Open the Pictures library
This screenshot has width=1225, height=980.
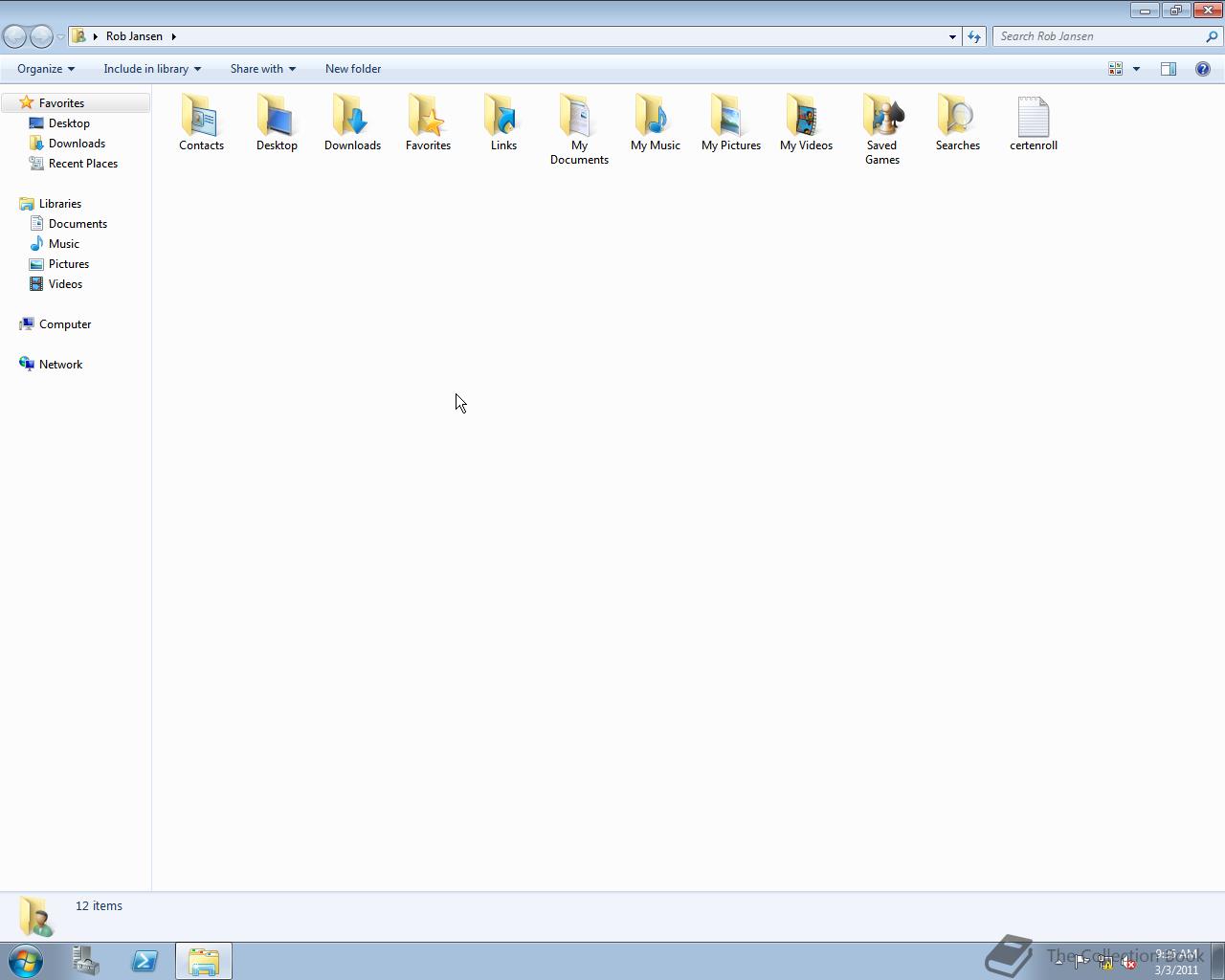[x=69, y=264]
